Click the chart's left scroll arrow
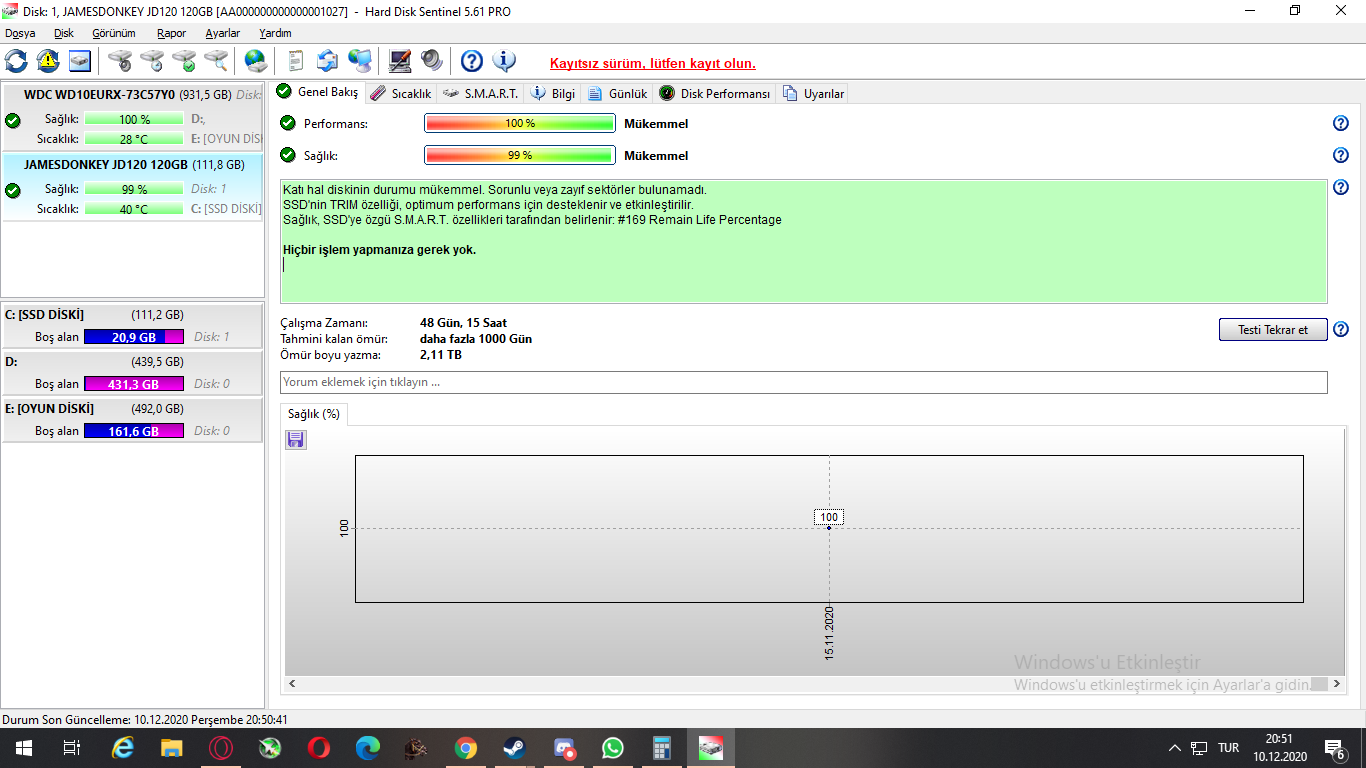Image resolution: width=1366 pixels, height=768 pixels. coord(293,684)
